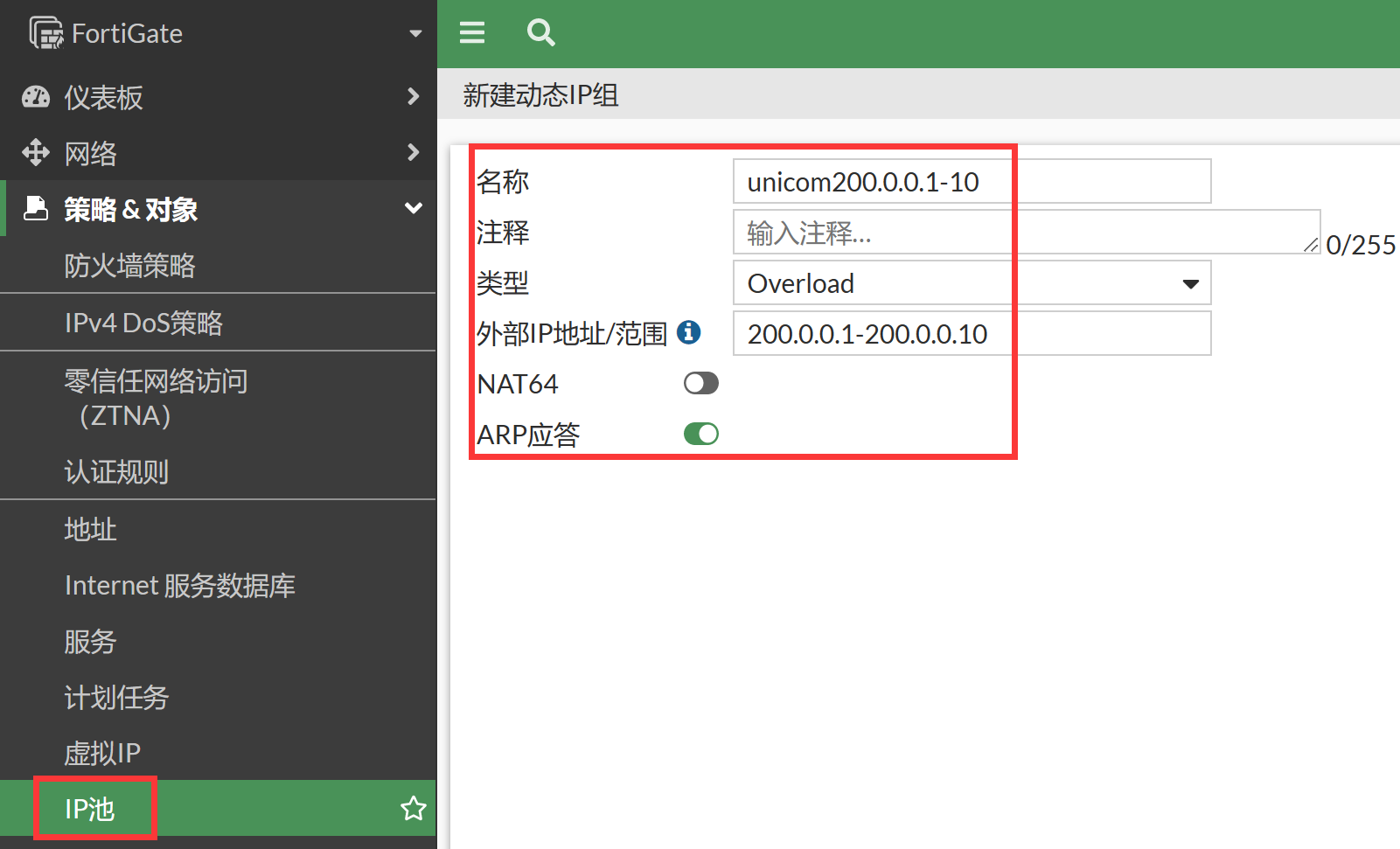Collapse the 策略 & 对象 section
Viewport: 1400px width, 849px height.
point(414,208)
